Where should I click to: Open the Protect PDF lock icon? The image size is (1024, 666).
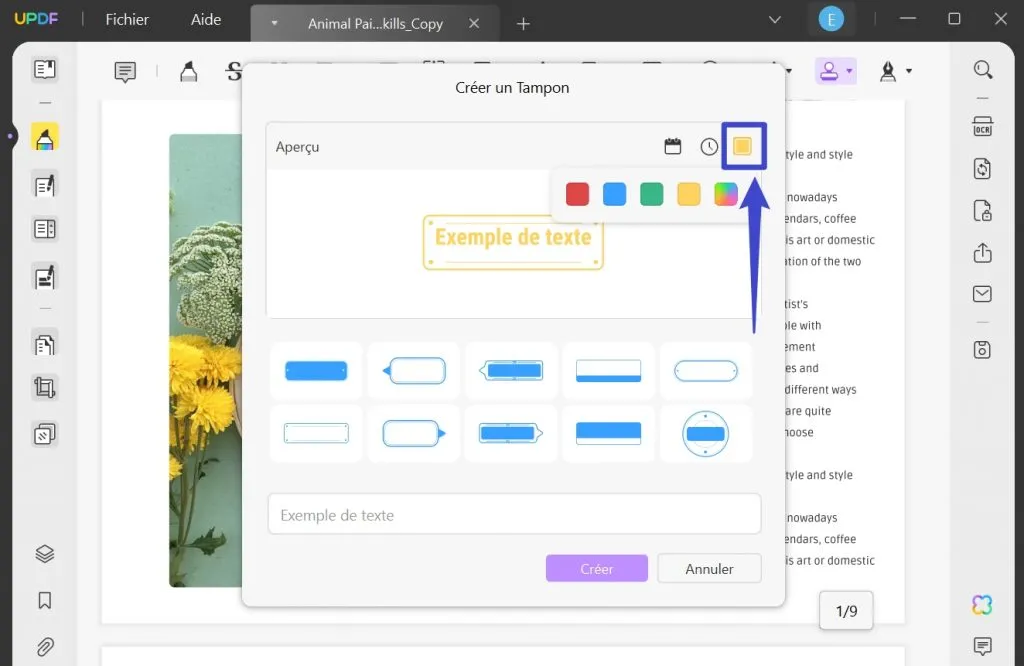pyautogui.click(x=983, y=211)
